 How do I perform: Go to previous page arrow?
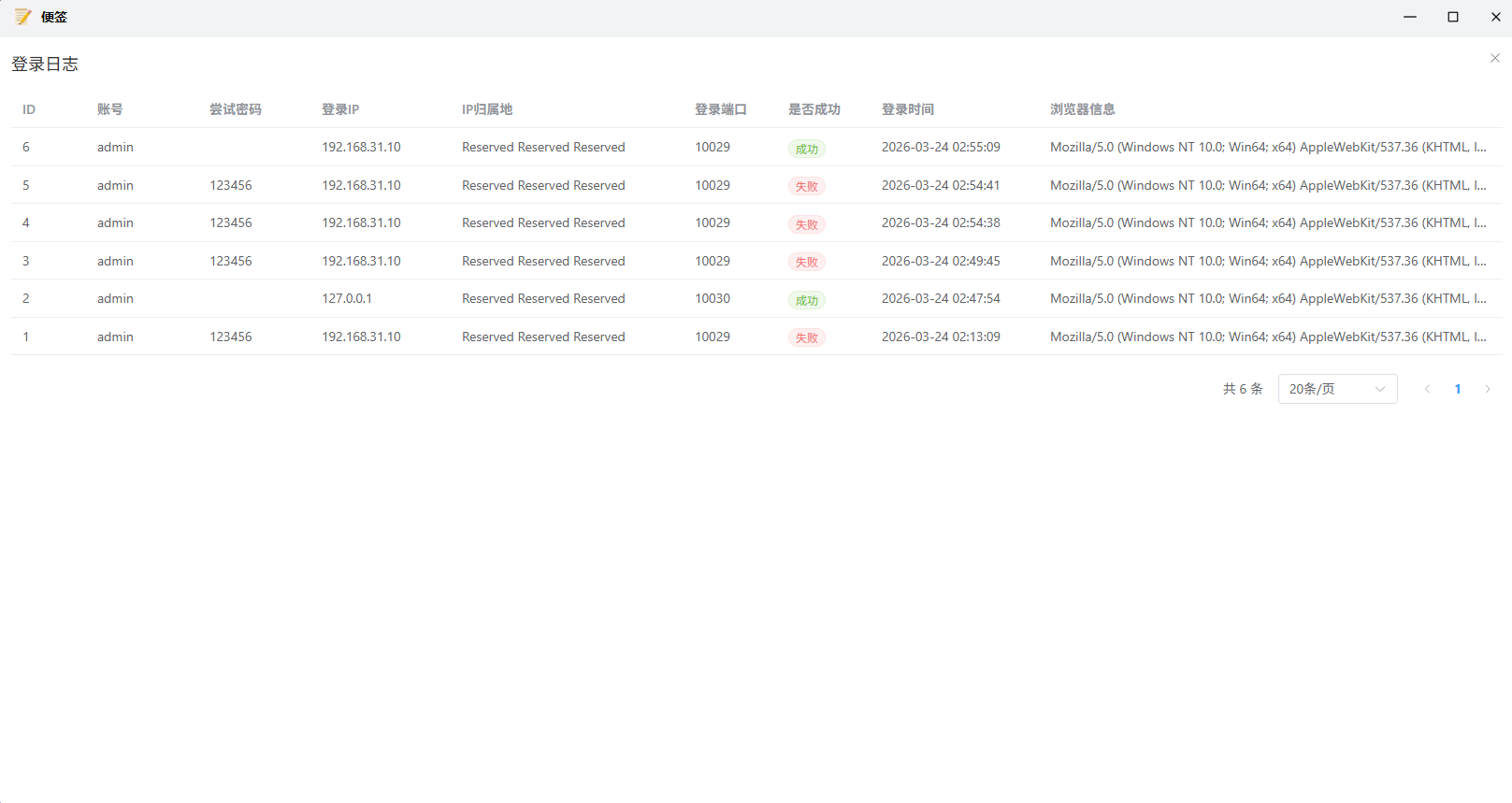pos(1427,389)
